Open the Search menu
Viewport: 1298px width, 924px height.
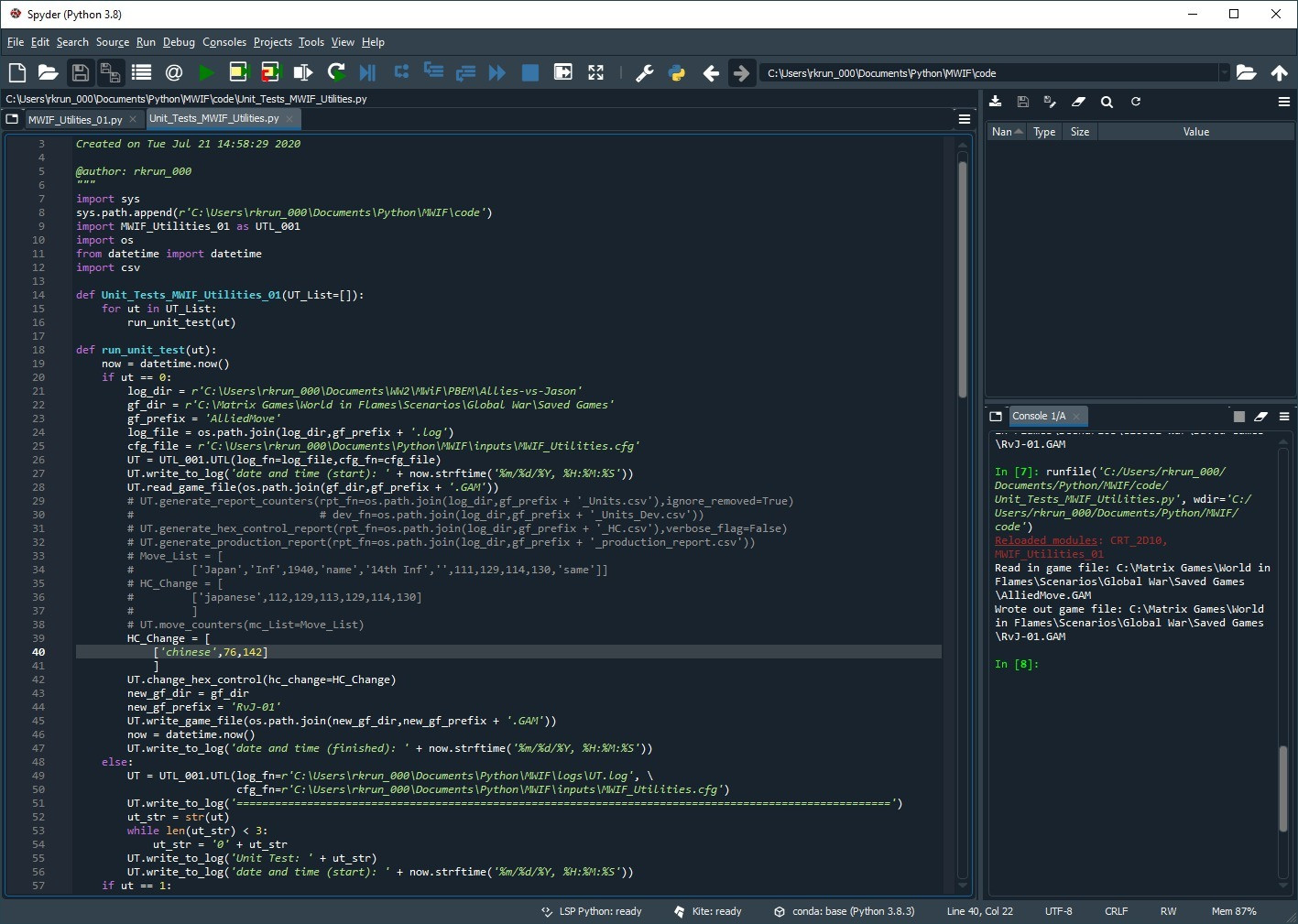click(x=72, y=42)
